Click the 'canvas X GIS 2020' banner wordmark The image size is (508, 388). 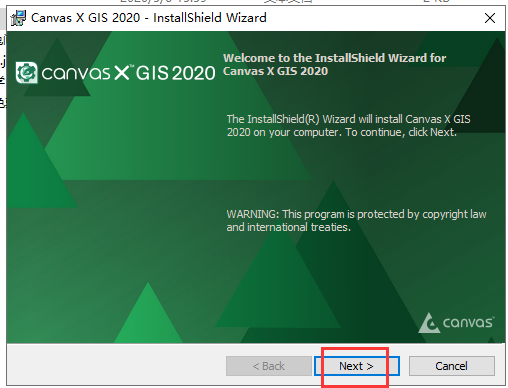point(128,73)
